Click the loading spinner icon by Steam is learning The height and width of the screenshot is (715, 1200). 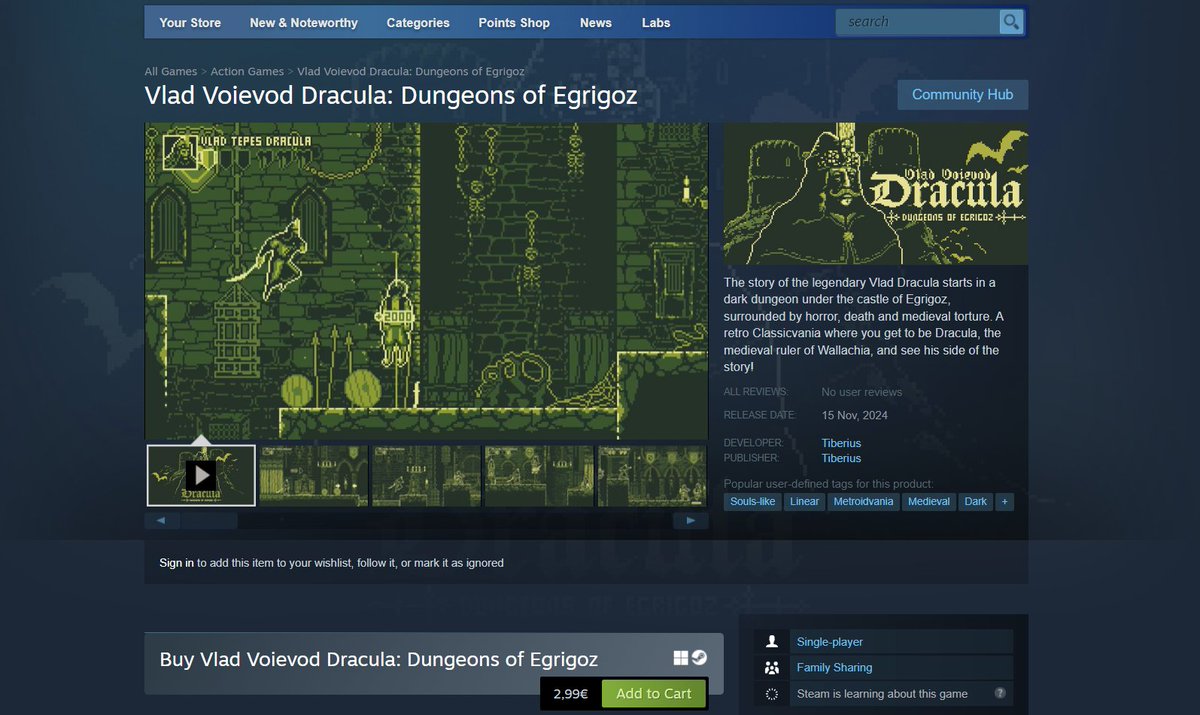771,693
